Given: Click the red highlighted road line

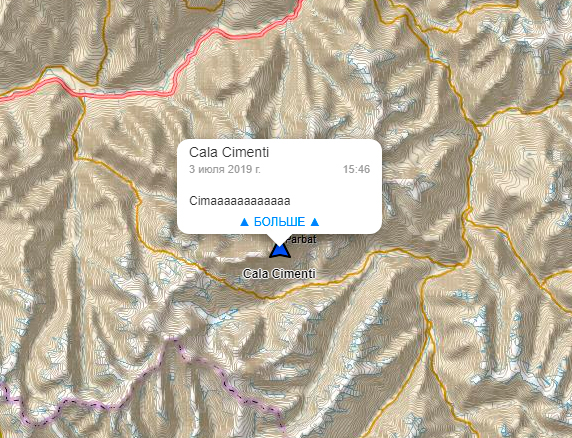Looking at the screenshot, I should tap(124, 95).
